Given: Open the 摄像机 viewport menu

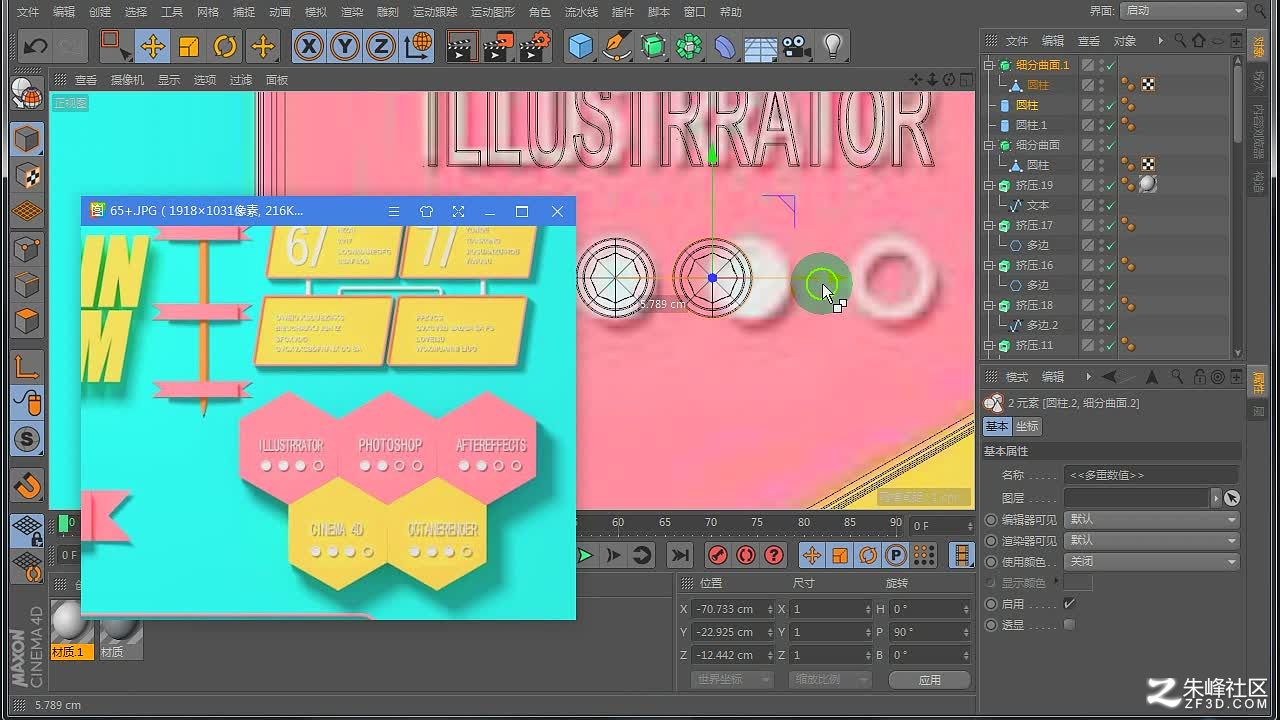Looking at the screenshot, I should [127, 80].
